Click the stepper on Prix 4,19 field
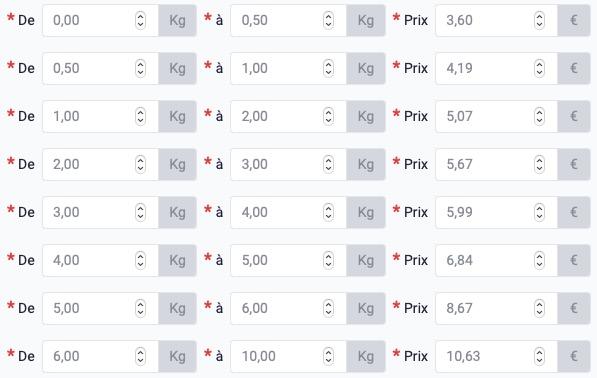The image size is (597, 378). tap(540, 69)
